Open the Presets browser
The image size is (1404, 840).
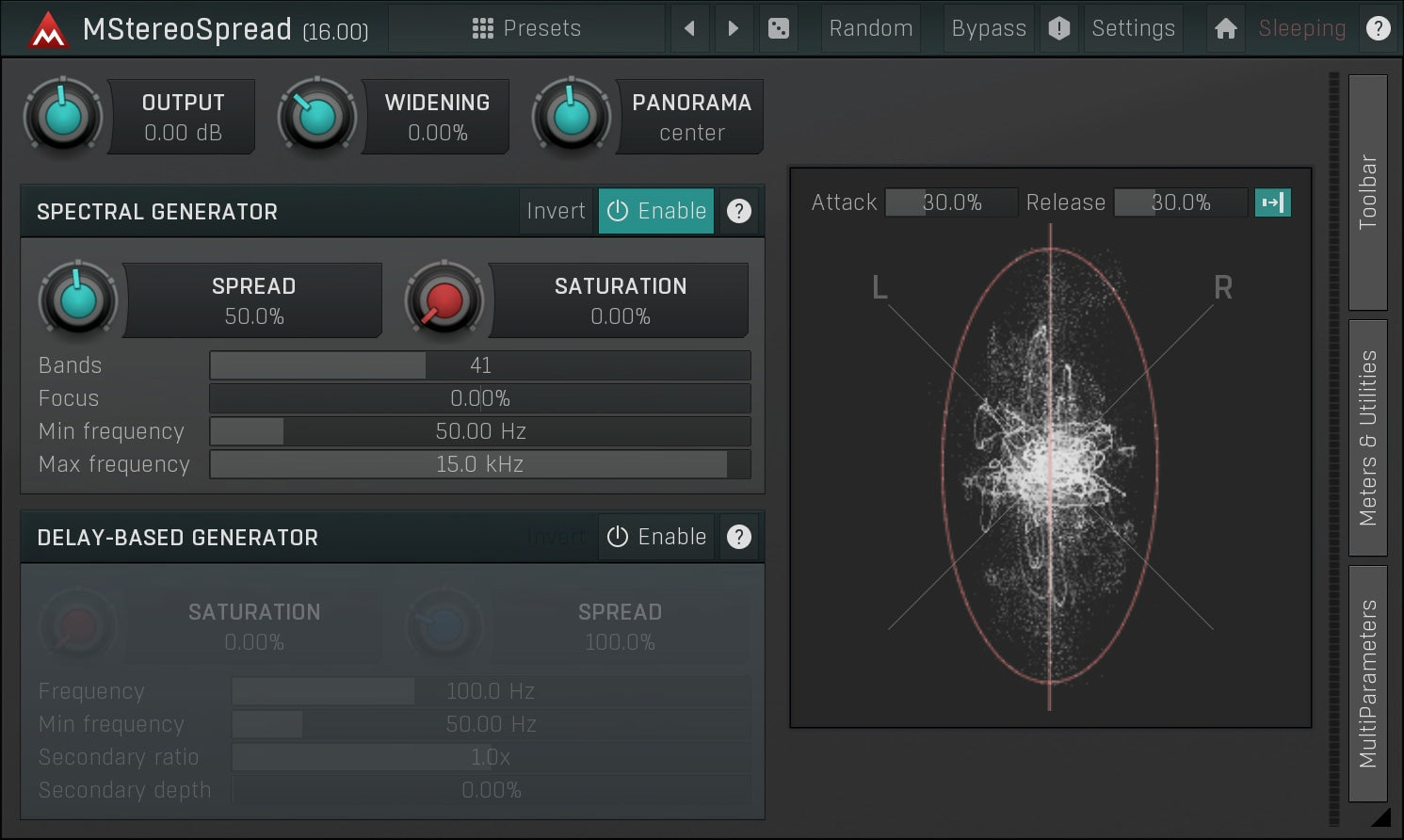pos(526,28)
